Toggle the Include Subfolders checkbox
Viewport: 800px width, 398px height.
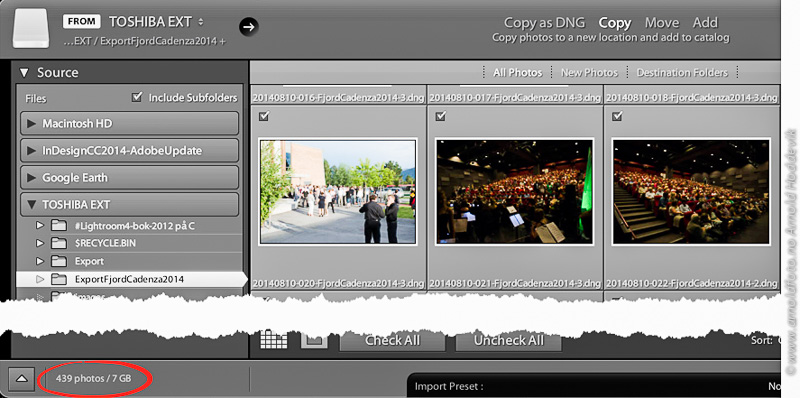pyautogui.click(x=137, y=97)
